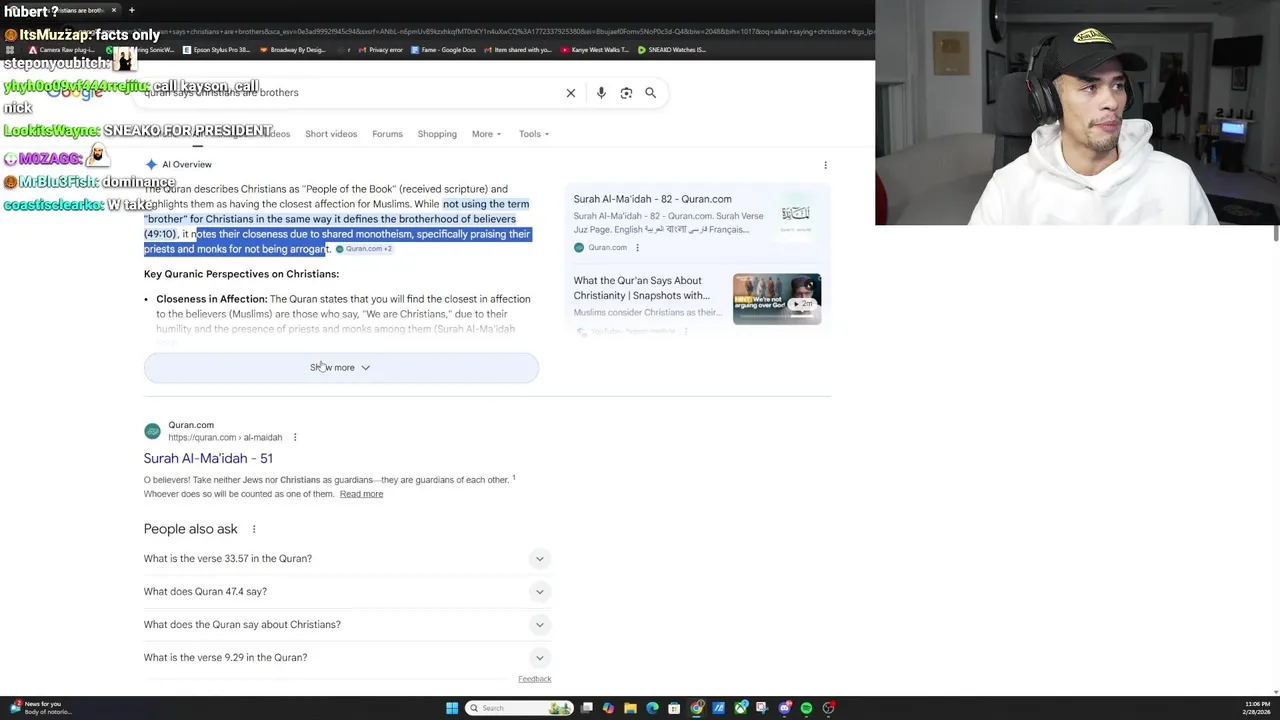
Task: Click the quran.com › al-maidah URL text
Action: coord(225,438)
